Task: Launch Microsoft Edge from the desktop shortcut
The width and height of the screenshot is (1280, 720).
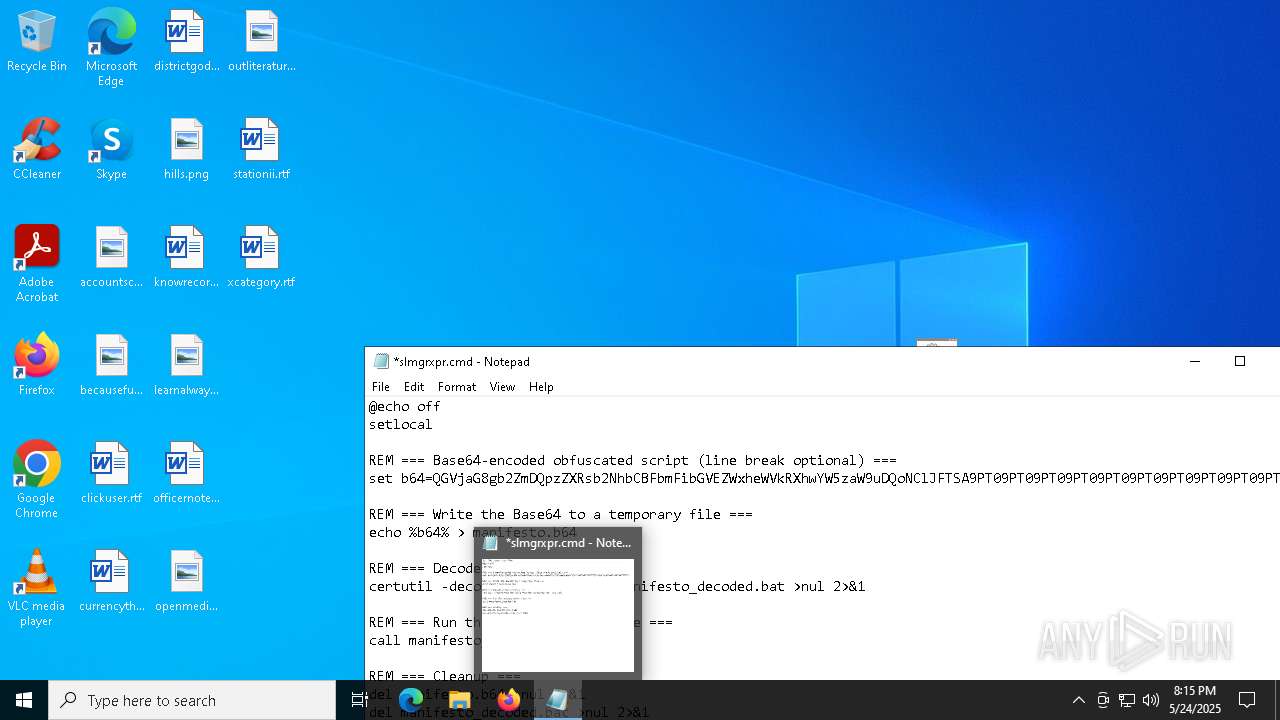Action: (111, 47)
